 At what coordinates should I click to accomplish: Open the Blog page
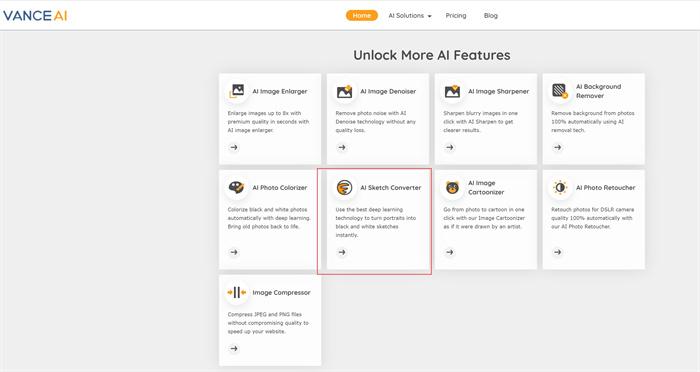491,16
